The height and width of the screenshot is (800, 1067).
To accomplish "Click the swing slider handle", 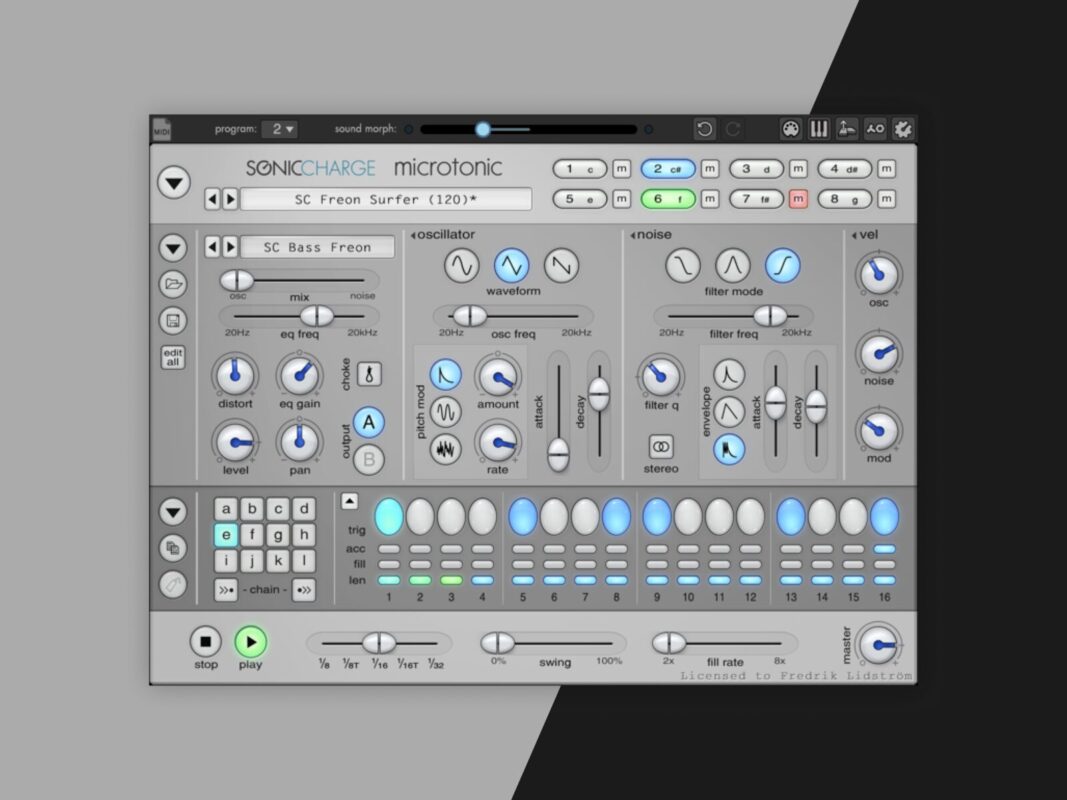I will [x=497, y=642].
